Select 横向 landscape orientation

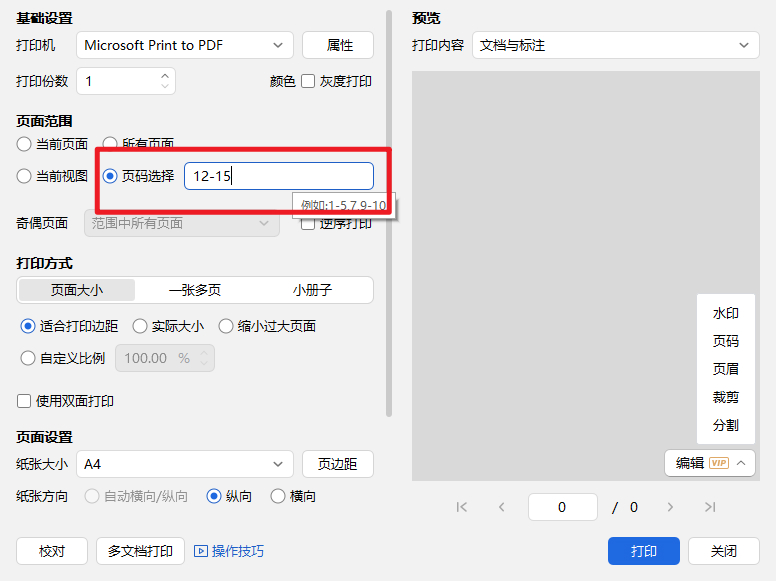278,496
